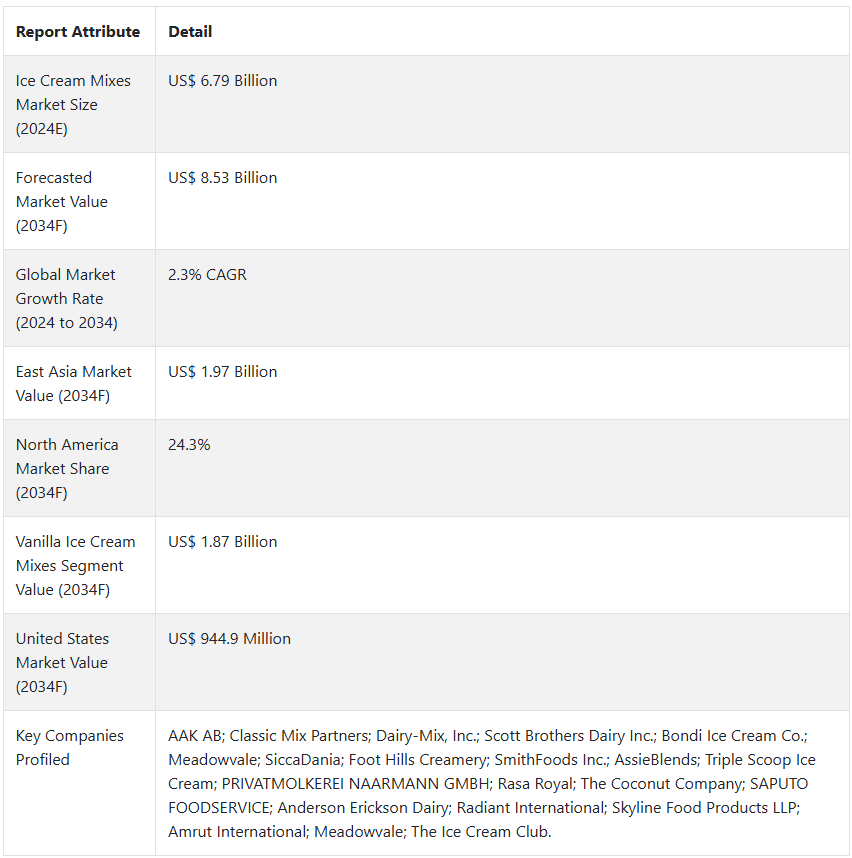
Task: Click the US$ 1.97 Billion value
Action: pos(223,372)
